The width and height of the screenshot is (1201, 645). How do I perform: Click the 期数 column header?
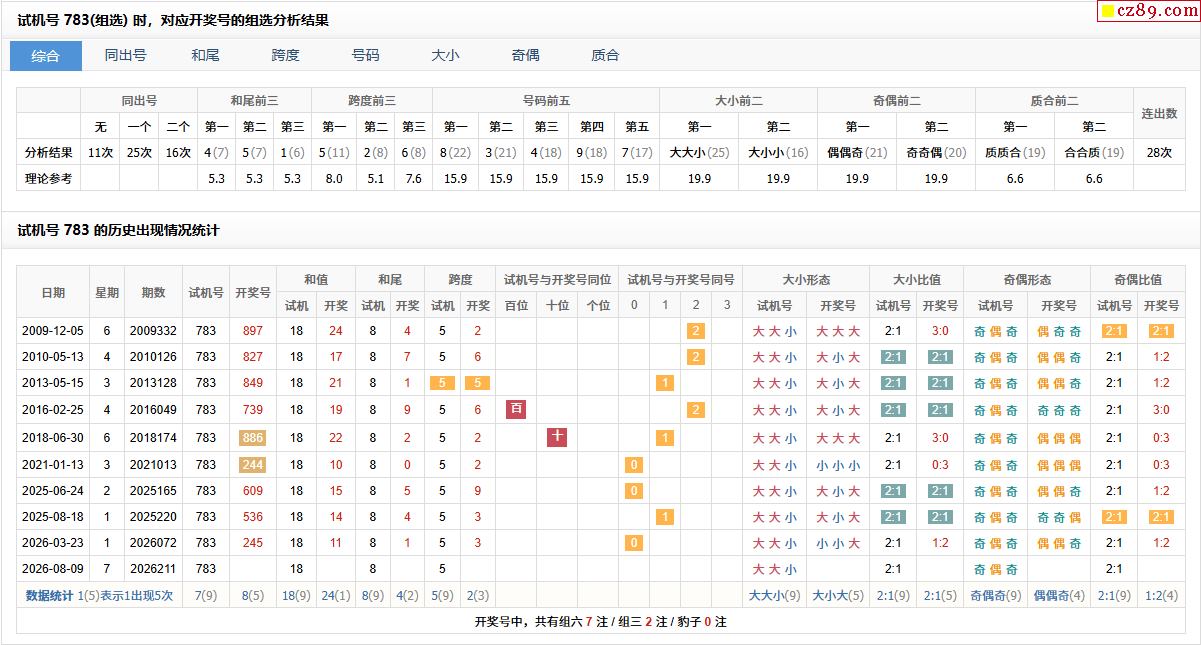point(153,293)
